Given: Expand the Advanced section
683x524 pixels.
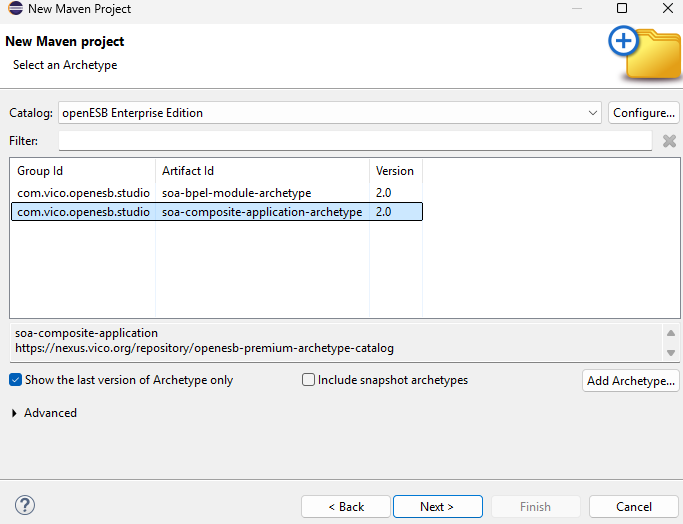Looking at the screenshot, I should click(14, 413).
